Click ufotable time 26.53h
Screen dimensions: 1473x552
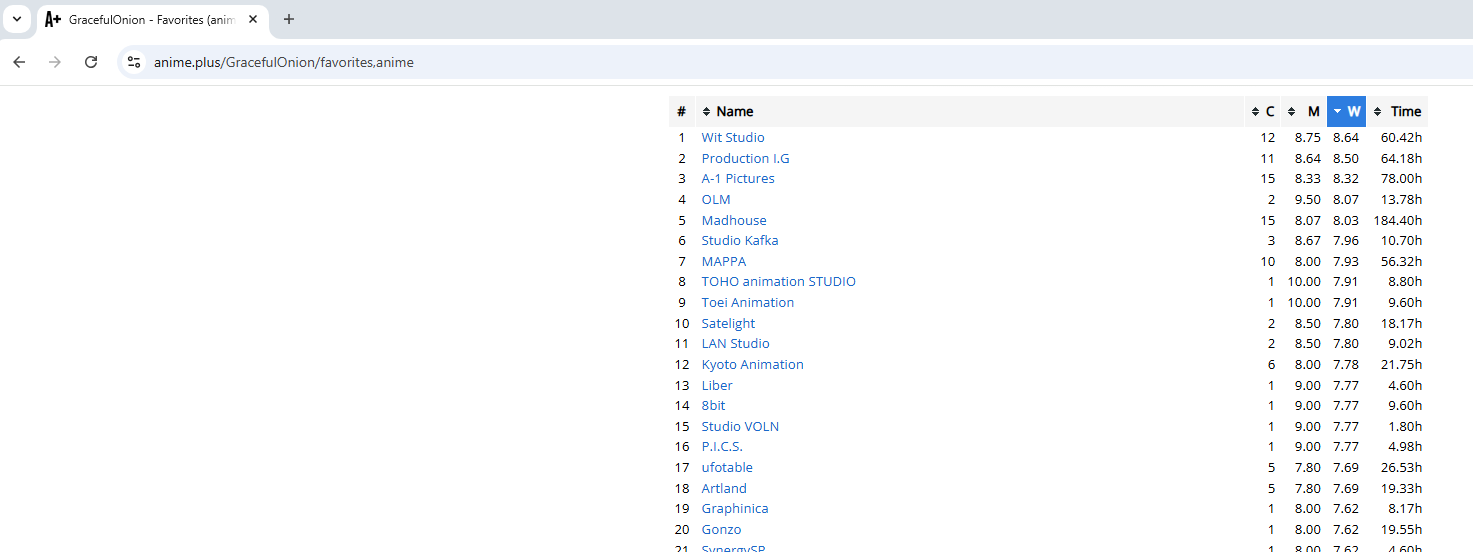tap(1401, 468)
